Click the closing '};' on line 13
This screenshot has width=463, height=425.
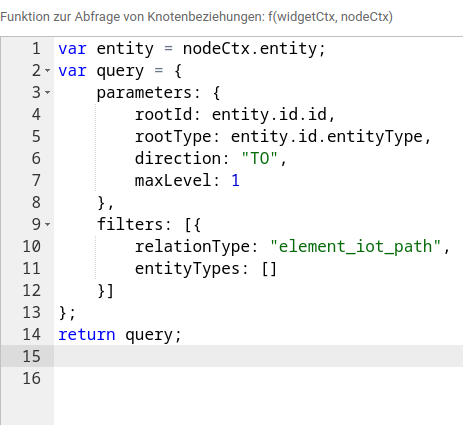[x=67, y=313]
